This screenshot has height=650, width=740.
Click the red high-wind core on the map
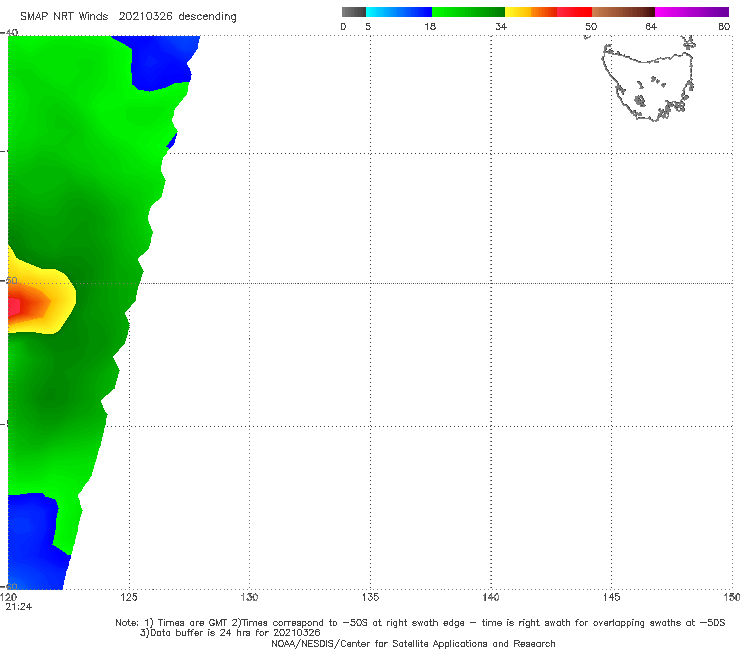tap(14, 307)
